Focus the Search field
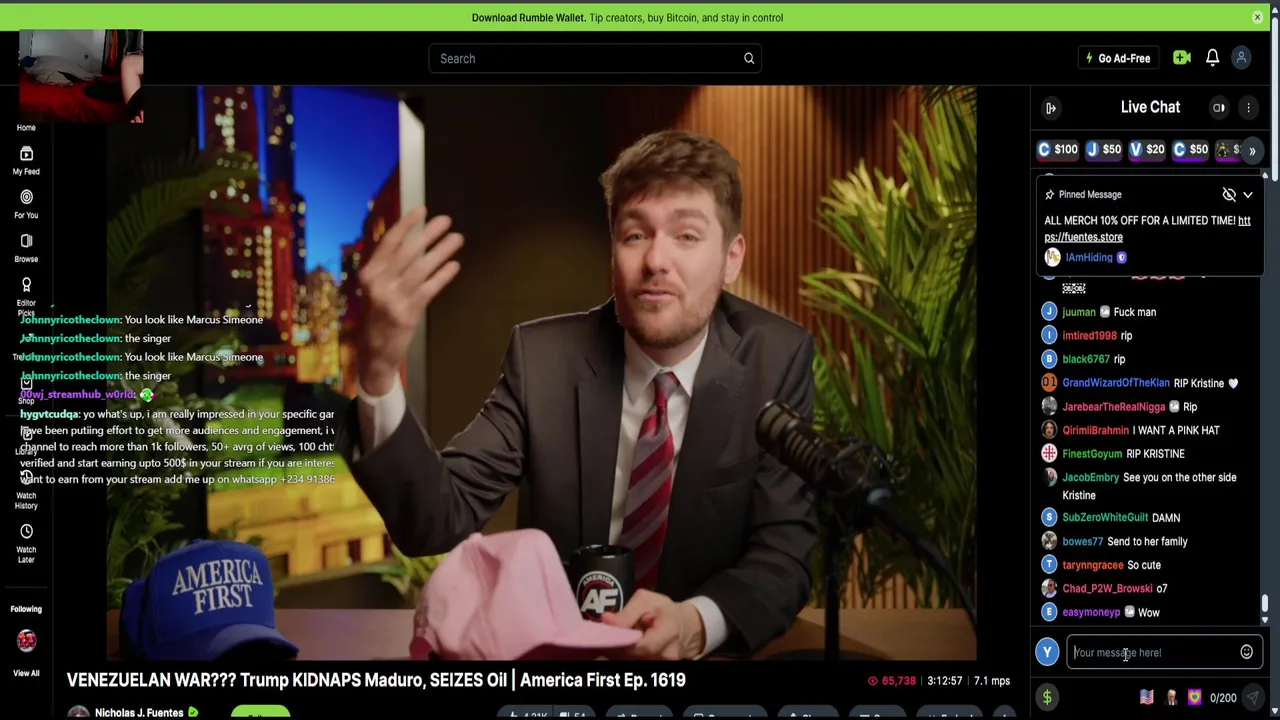This screenshot has width=1280, height=720. pyautogui.click(x=595, y=58)
